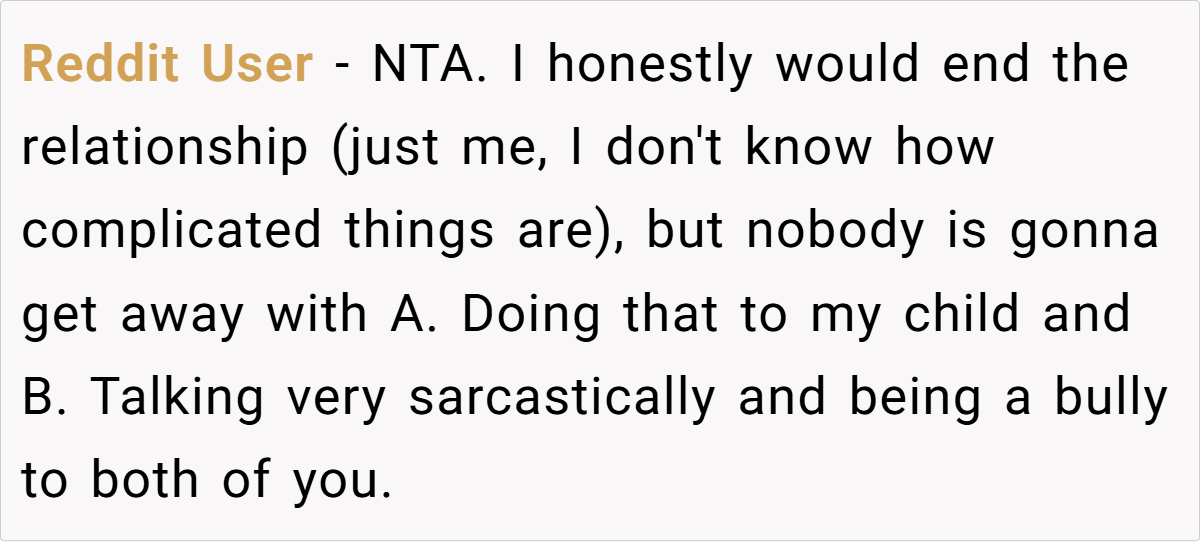
Task: Click the word 'honestly' in the comment
Action: [x=649, y=66]
